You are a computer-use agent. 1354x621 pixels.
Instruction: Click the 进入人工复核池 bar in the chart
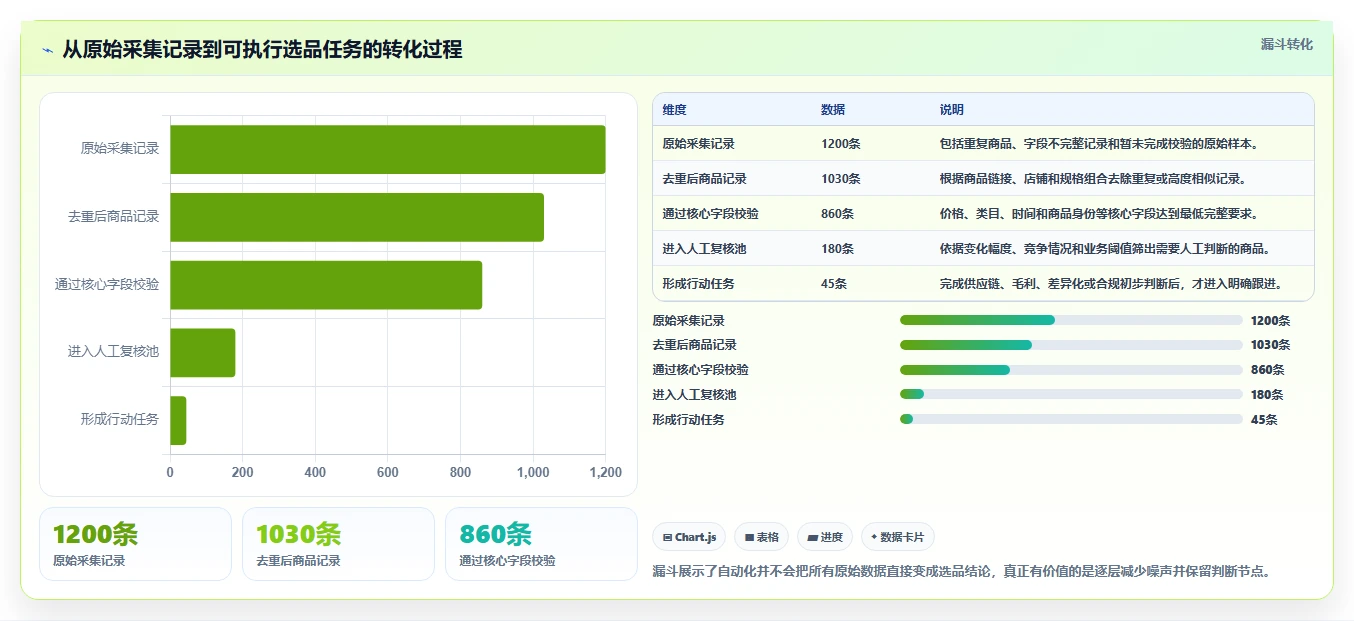203,352
